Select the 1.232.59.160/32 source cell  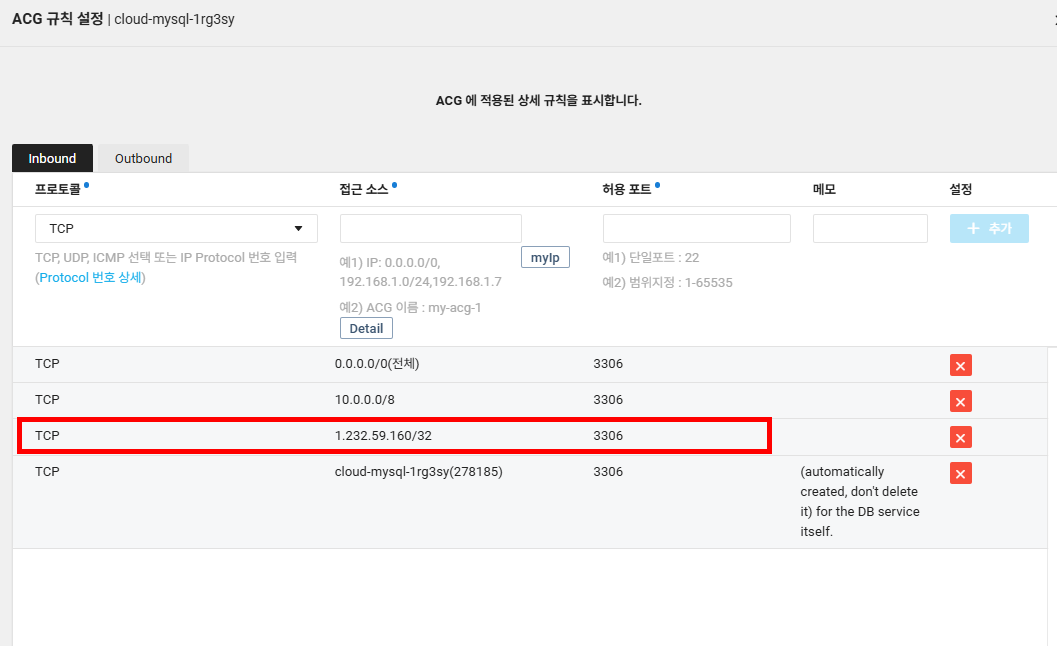[x=383, y=436]
